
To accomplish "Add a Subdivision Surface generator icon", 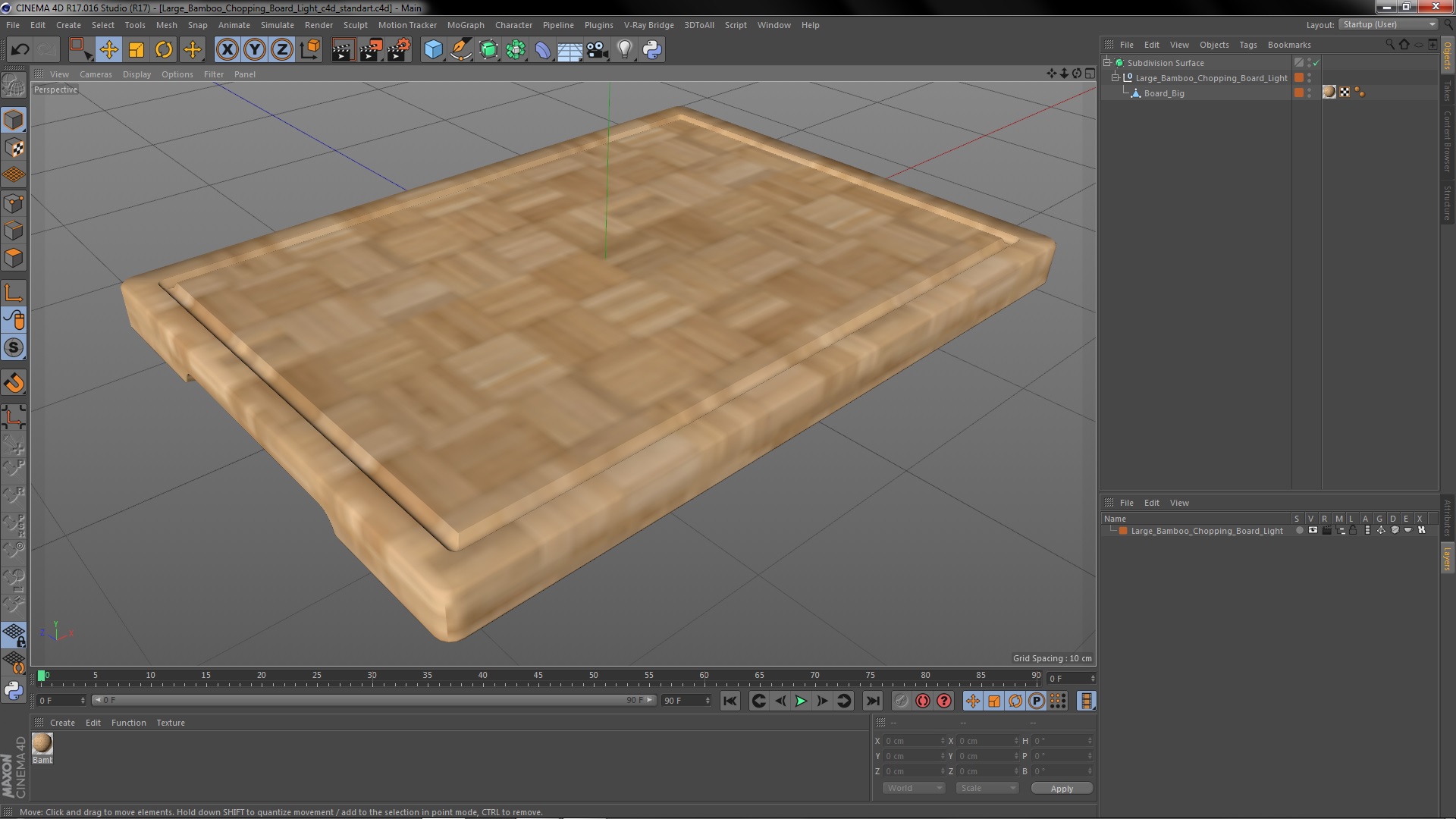I will coord(488,50).
